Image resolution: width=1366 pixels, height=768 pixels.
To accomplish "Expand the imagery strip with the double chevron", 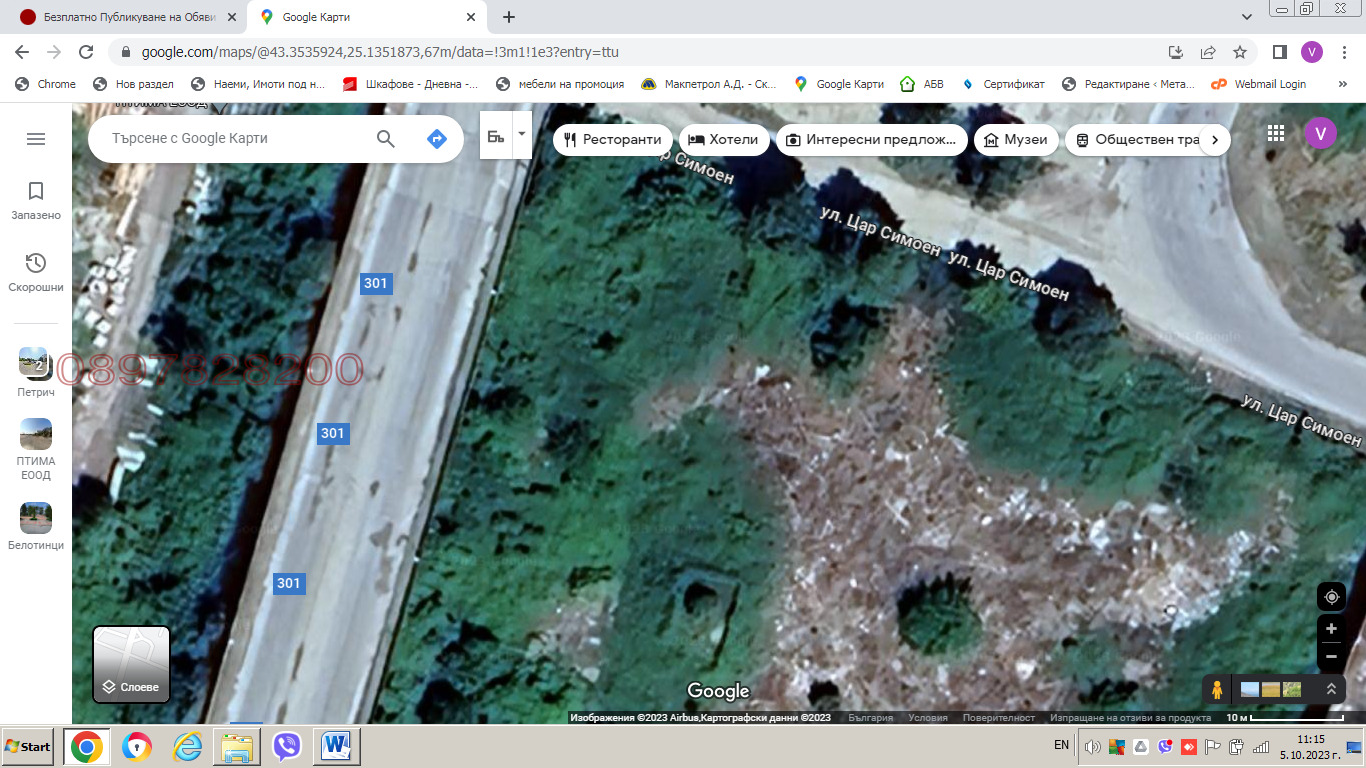I will [1331, 689].
